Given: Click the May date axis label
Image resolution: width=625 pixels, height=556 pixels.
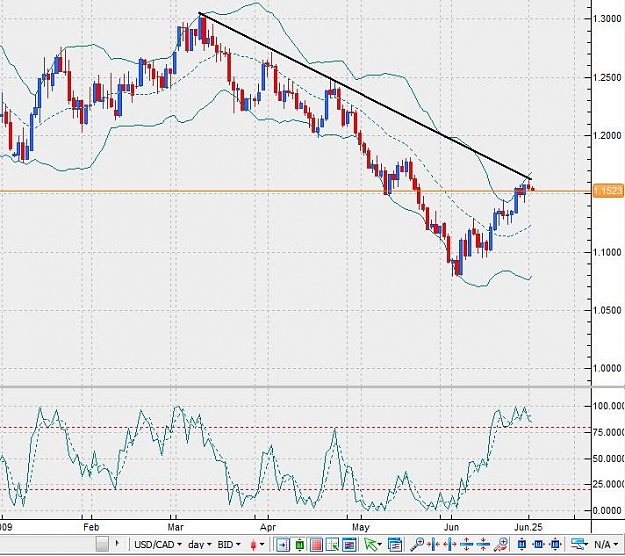Looking at the screenshot, I should (x=360, y=527).
